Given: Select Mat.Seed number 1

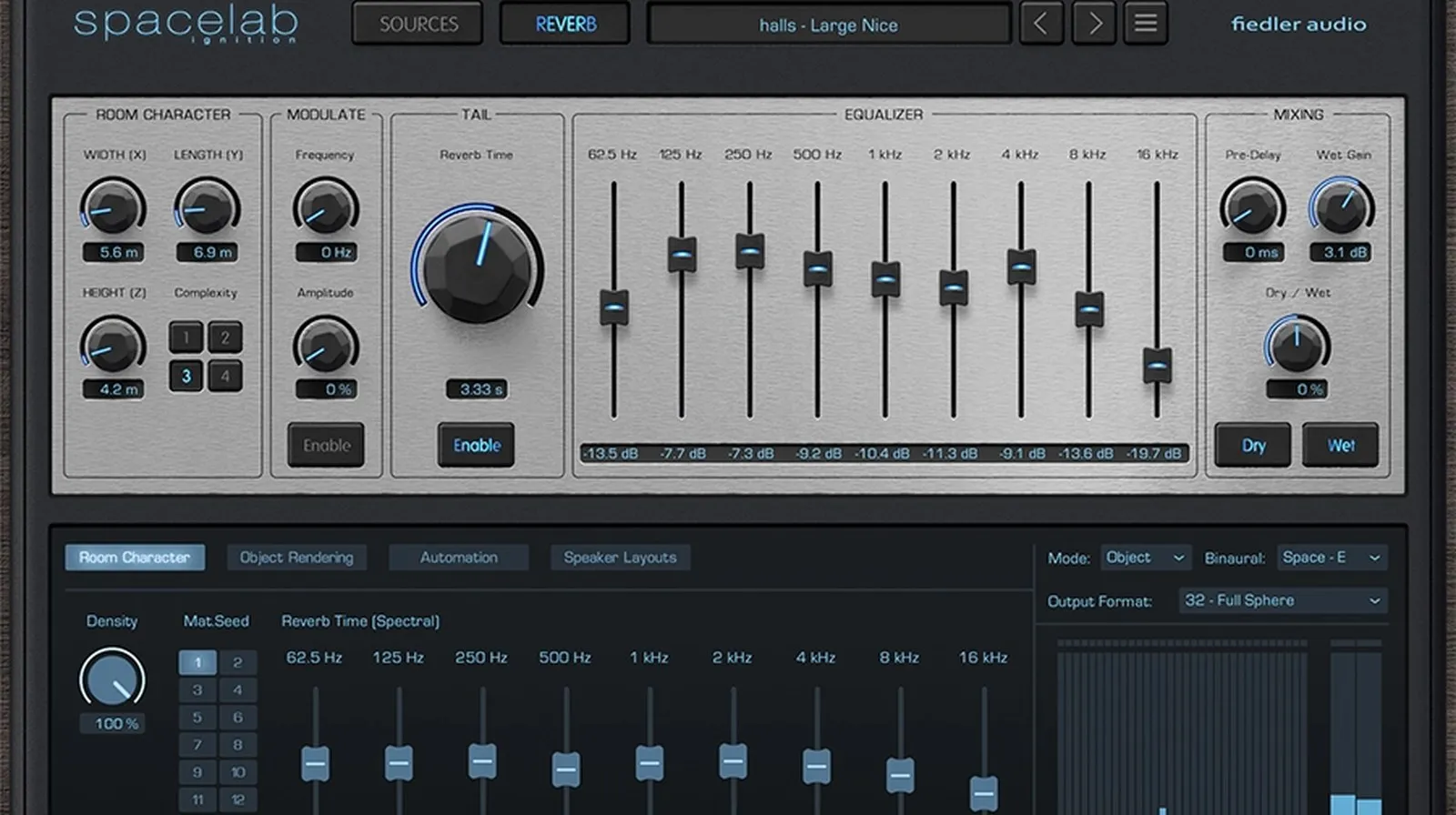Looking at the screenshot, I should pyautogui.click(x=197, y=662).
